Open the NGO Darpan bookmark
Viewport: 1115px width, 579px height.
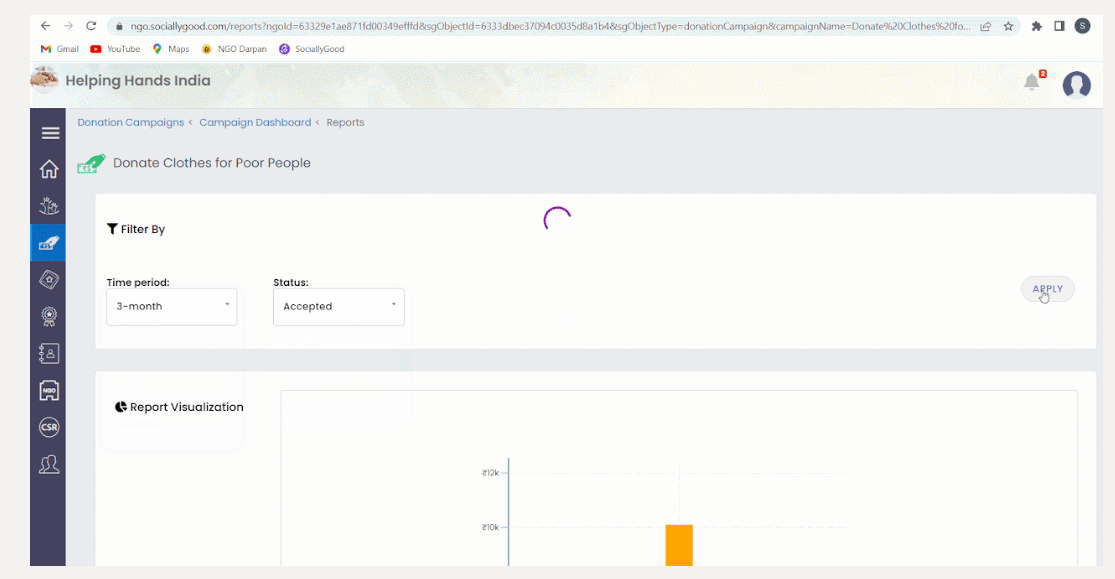[234, 49]
